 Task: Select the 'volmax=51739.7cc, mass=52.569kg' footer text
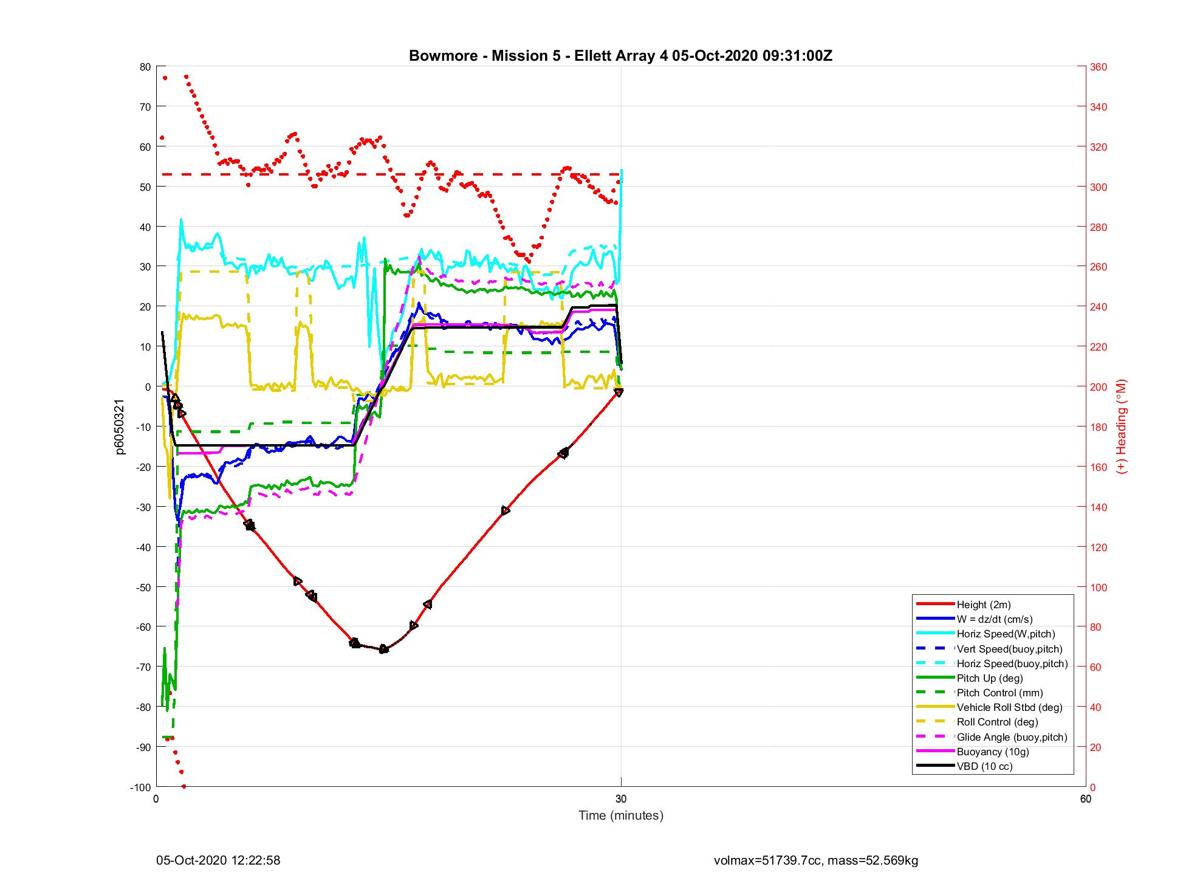click(x=816, y=860)
